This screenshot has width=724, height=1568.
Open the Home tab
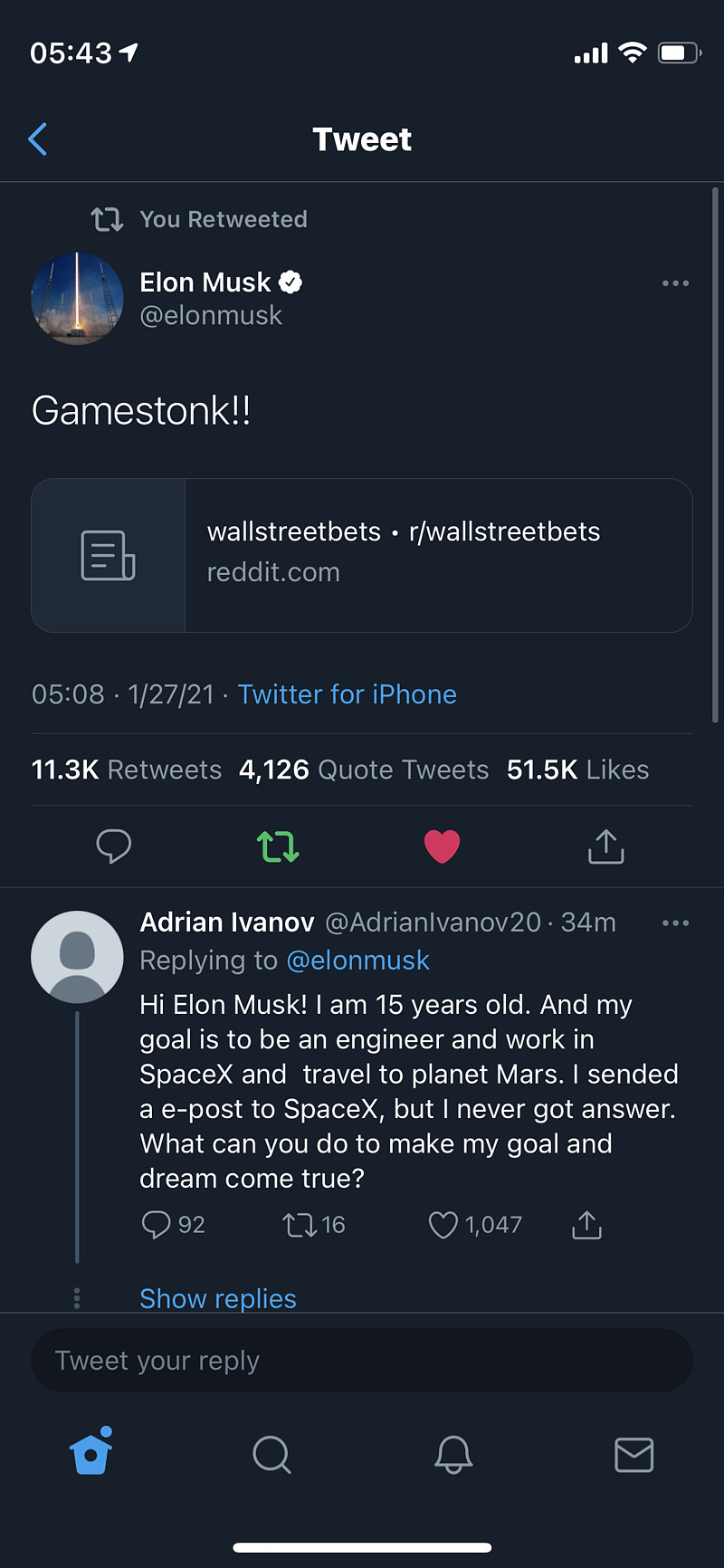pos(91,1452)
